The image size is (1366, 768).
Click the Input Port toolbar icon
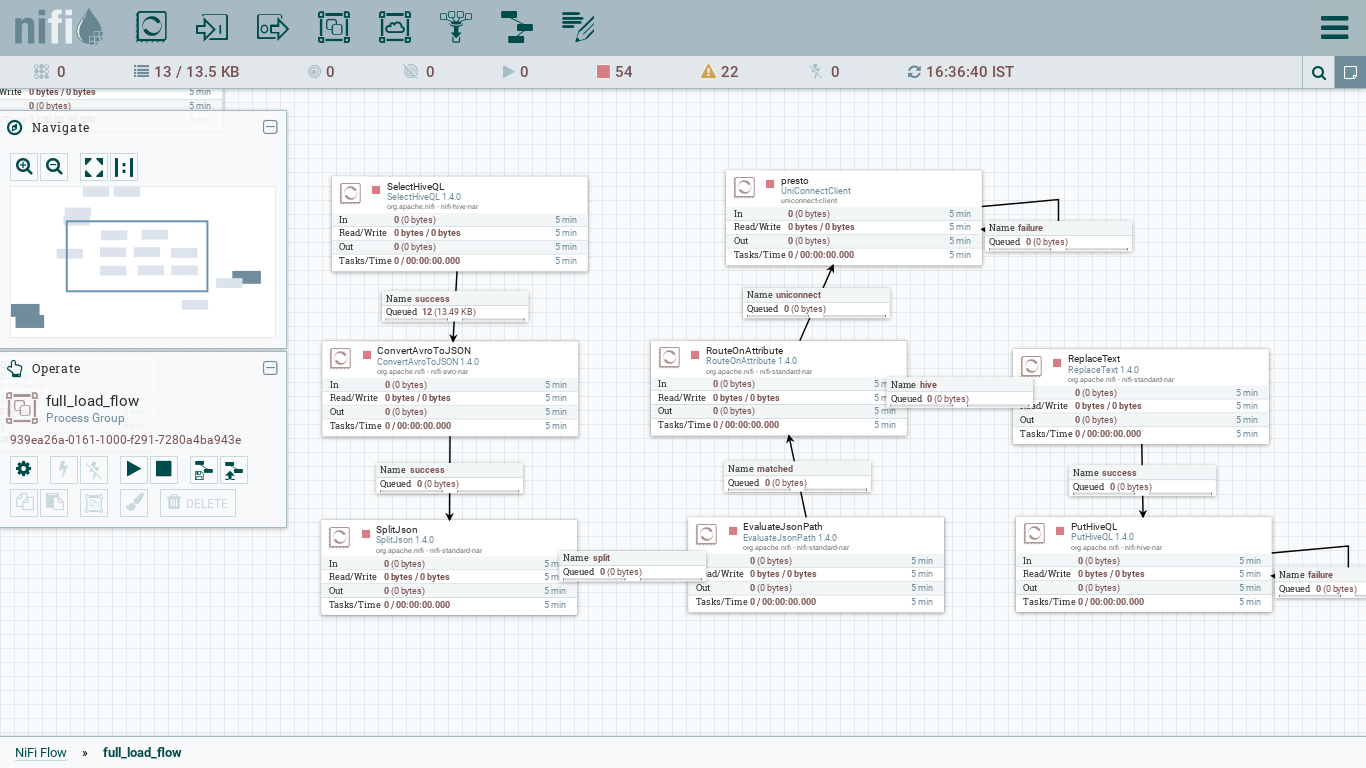(213, 27)
